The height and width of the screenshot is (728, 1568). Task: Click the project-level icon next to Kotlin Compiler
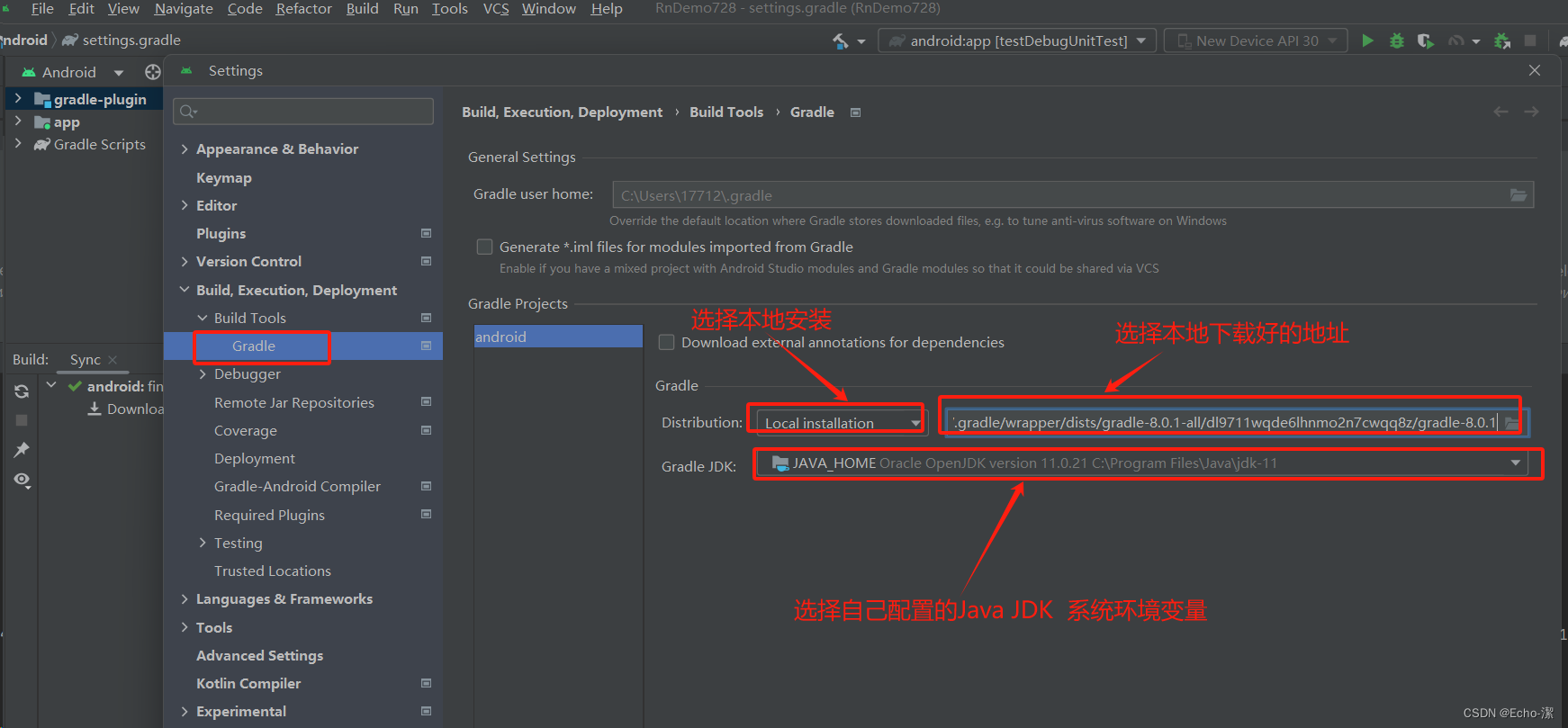(x=427, y=683)
